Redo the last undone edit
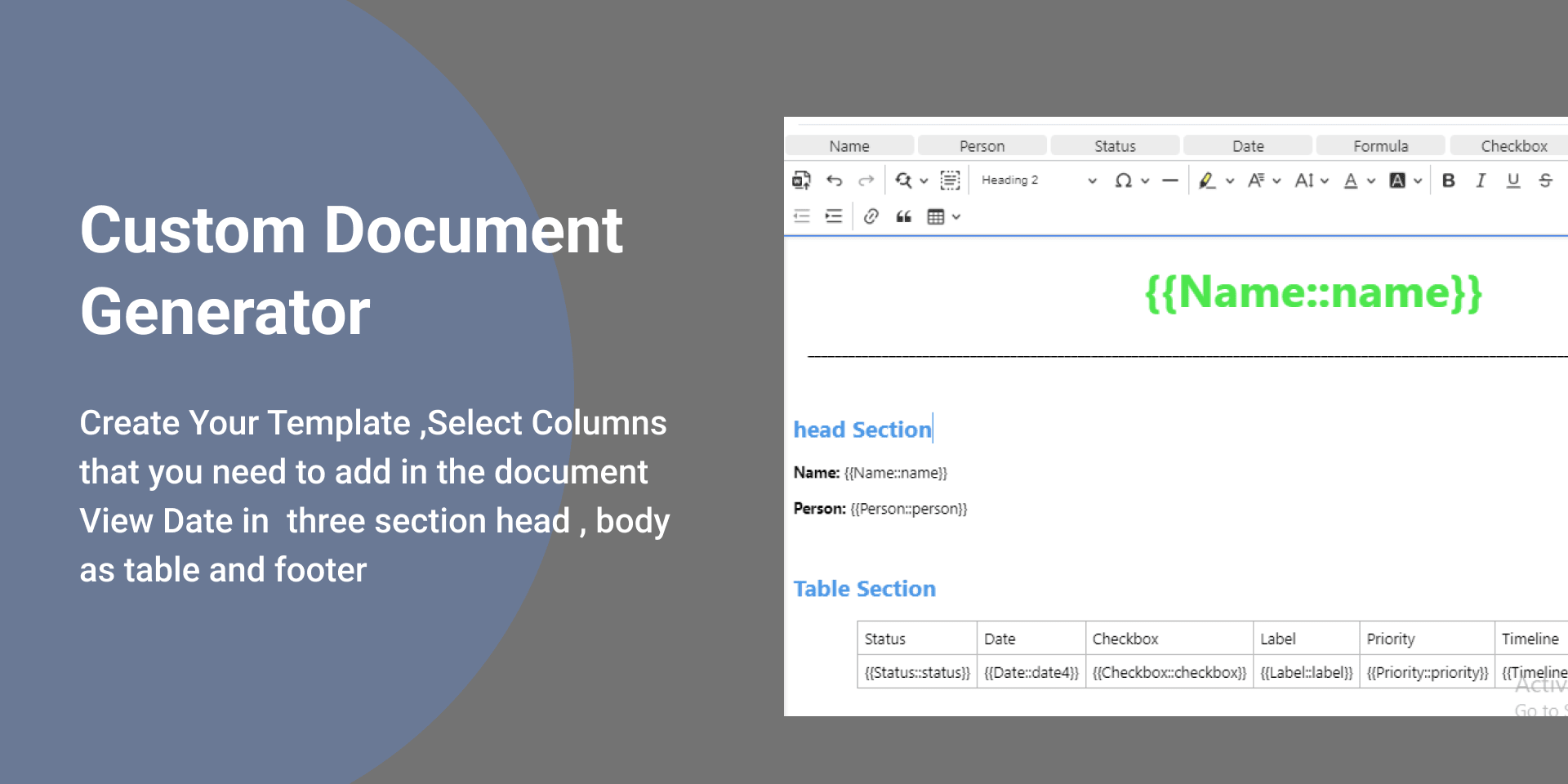Viewport: 1568px width, 784px height. (866, 180)
